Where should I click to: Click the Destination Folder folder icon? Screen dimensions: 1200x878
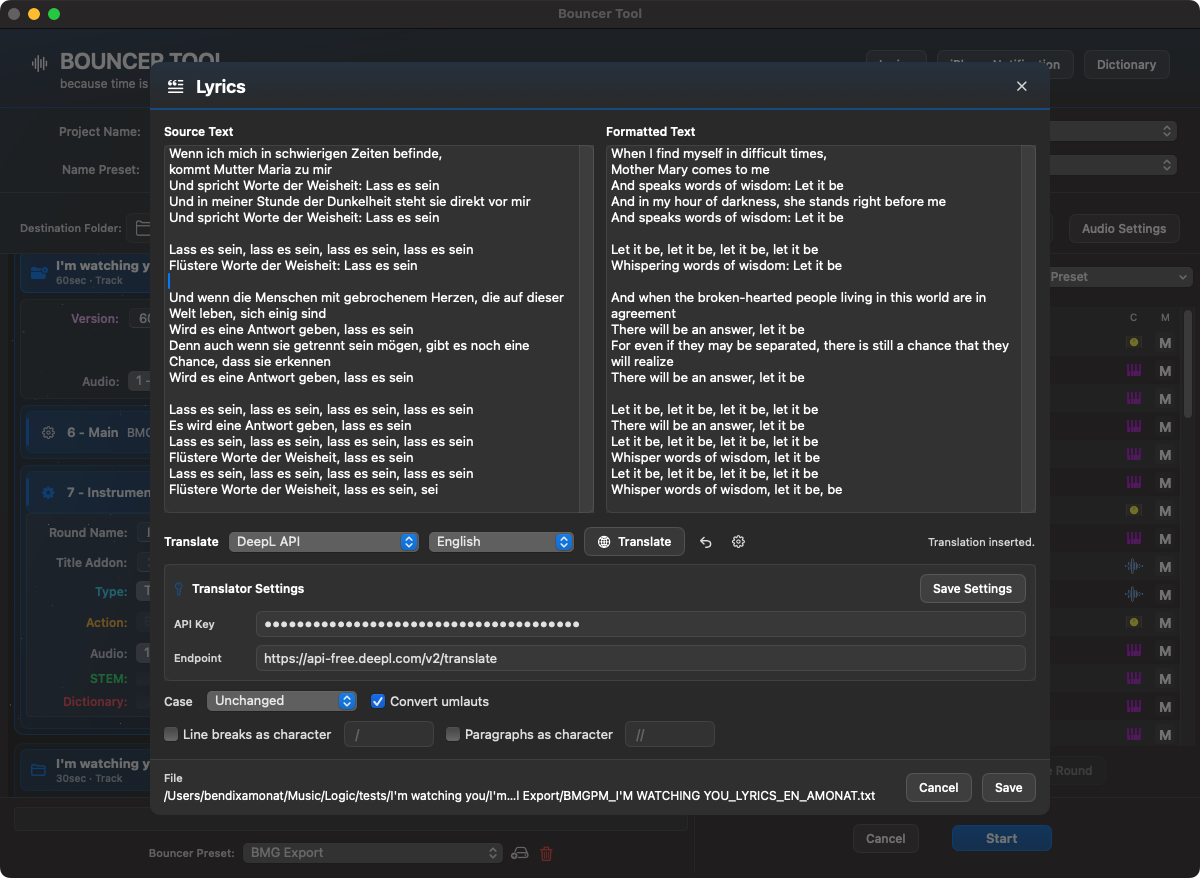pos(142,229)
